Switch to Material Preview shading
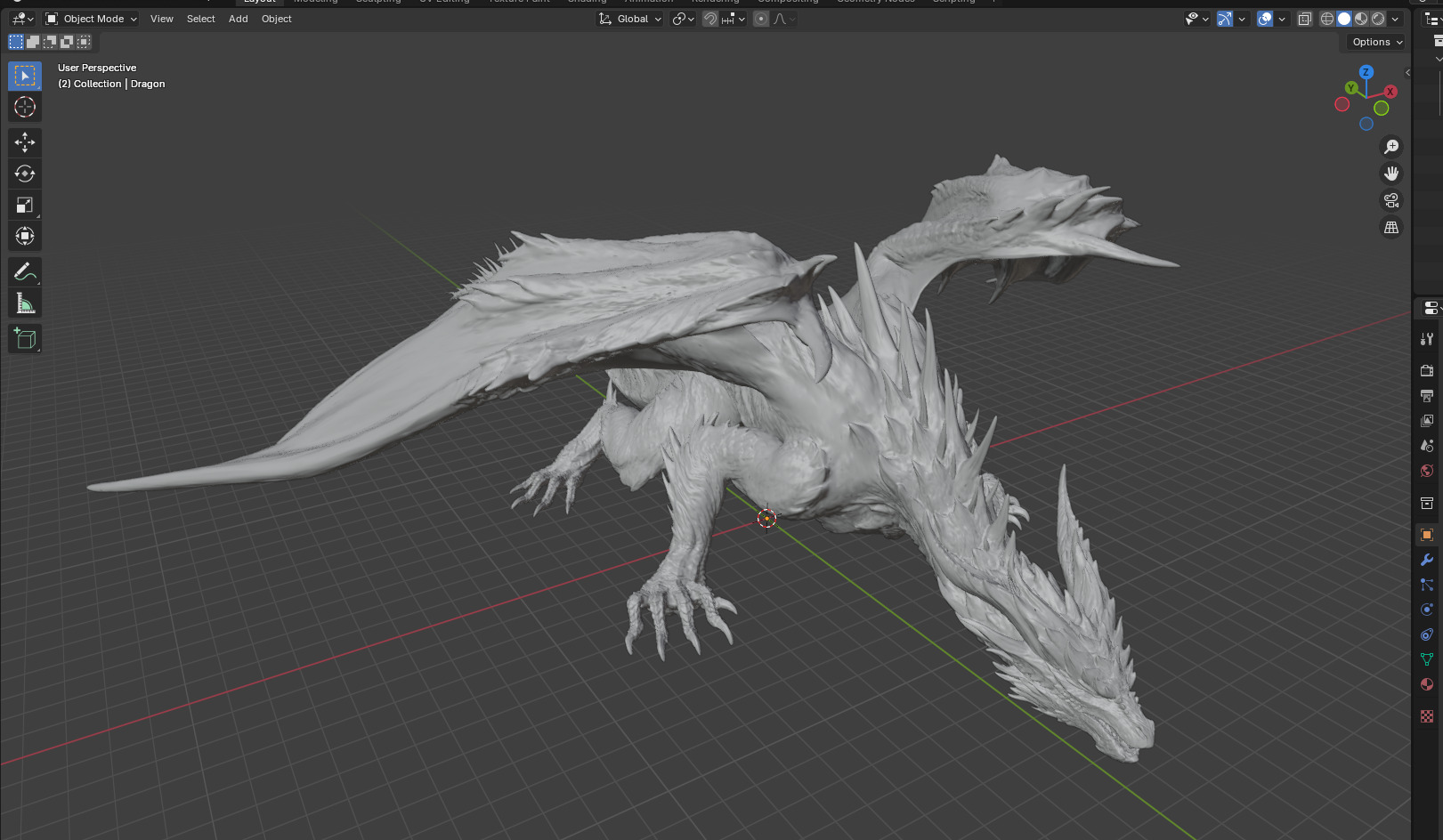 pyautogui.click(x=1361, y=19)
